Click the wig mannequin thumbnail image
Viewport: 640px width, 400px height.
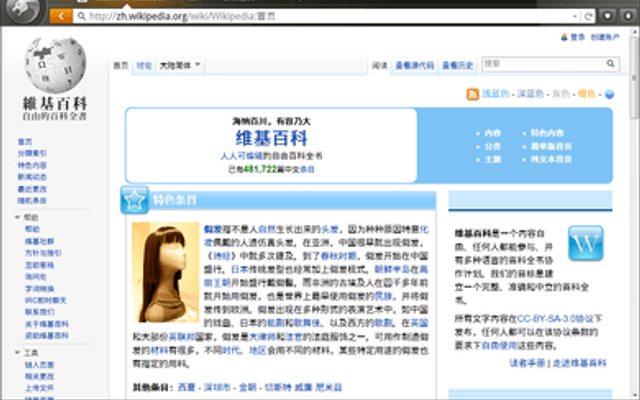tap(165, 272)
